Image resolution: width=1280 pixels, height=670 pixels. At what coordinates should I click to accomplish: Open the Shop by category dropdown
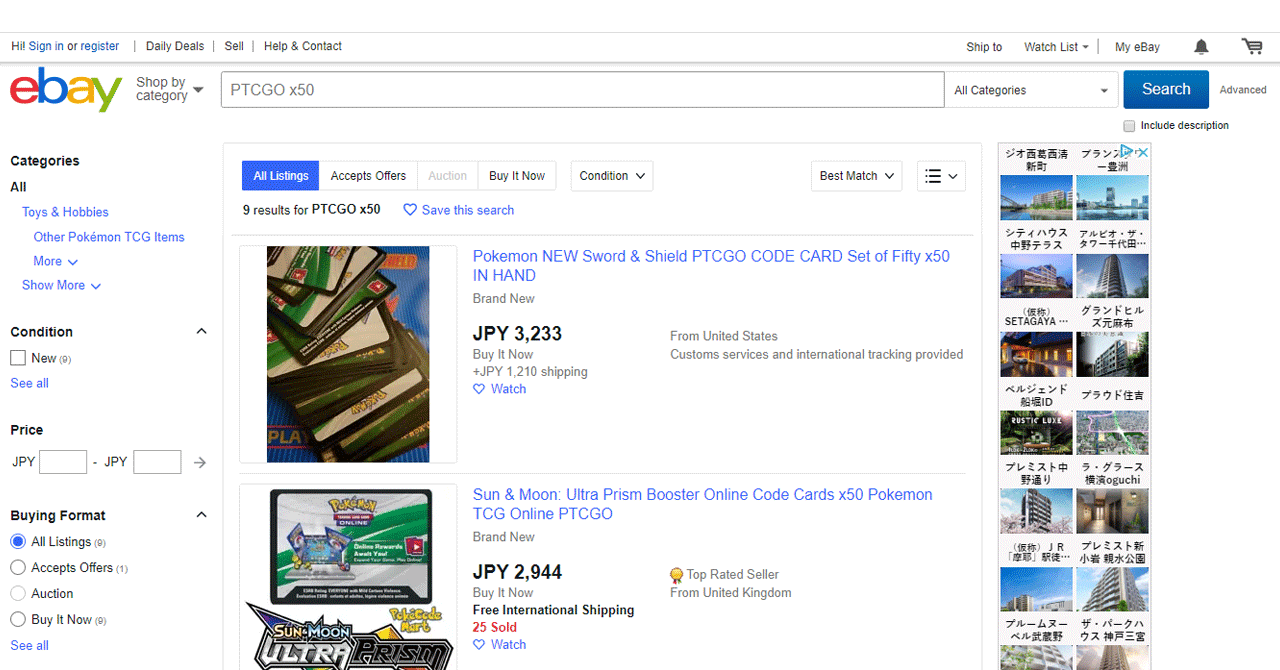169,89
